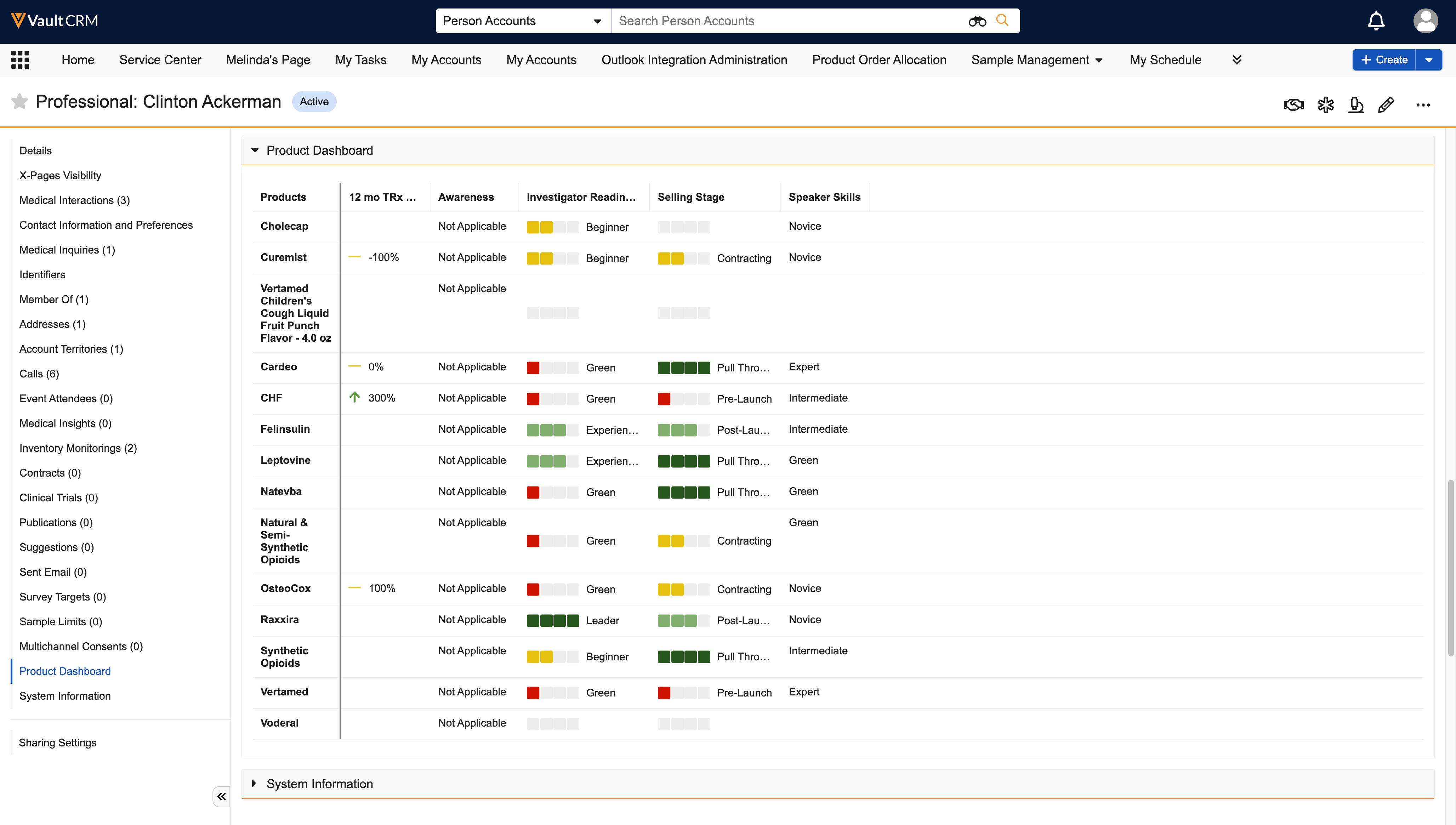
Task: Click the pencil edit icon
Action: coord(1386,105)
